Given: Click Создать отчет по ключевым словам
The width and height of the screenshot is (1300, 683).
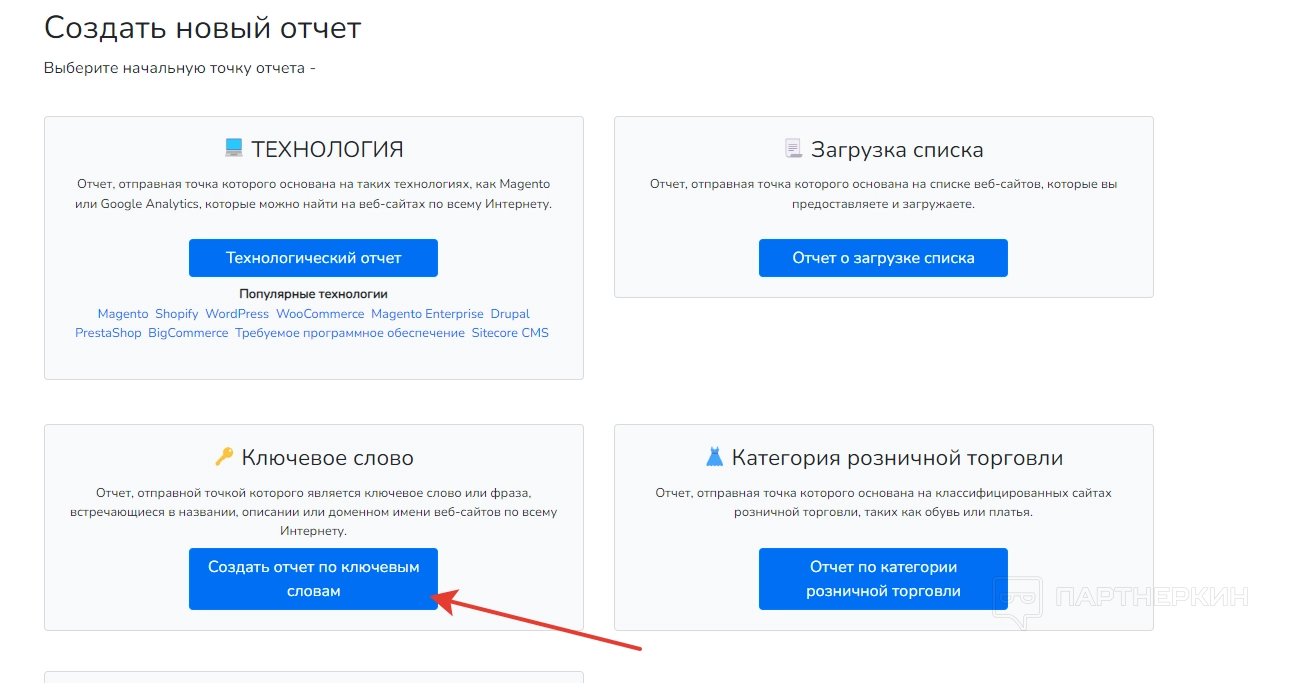Looking at the screenshot, I should click(x=313, y=579).
